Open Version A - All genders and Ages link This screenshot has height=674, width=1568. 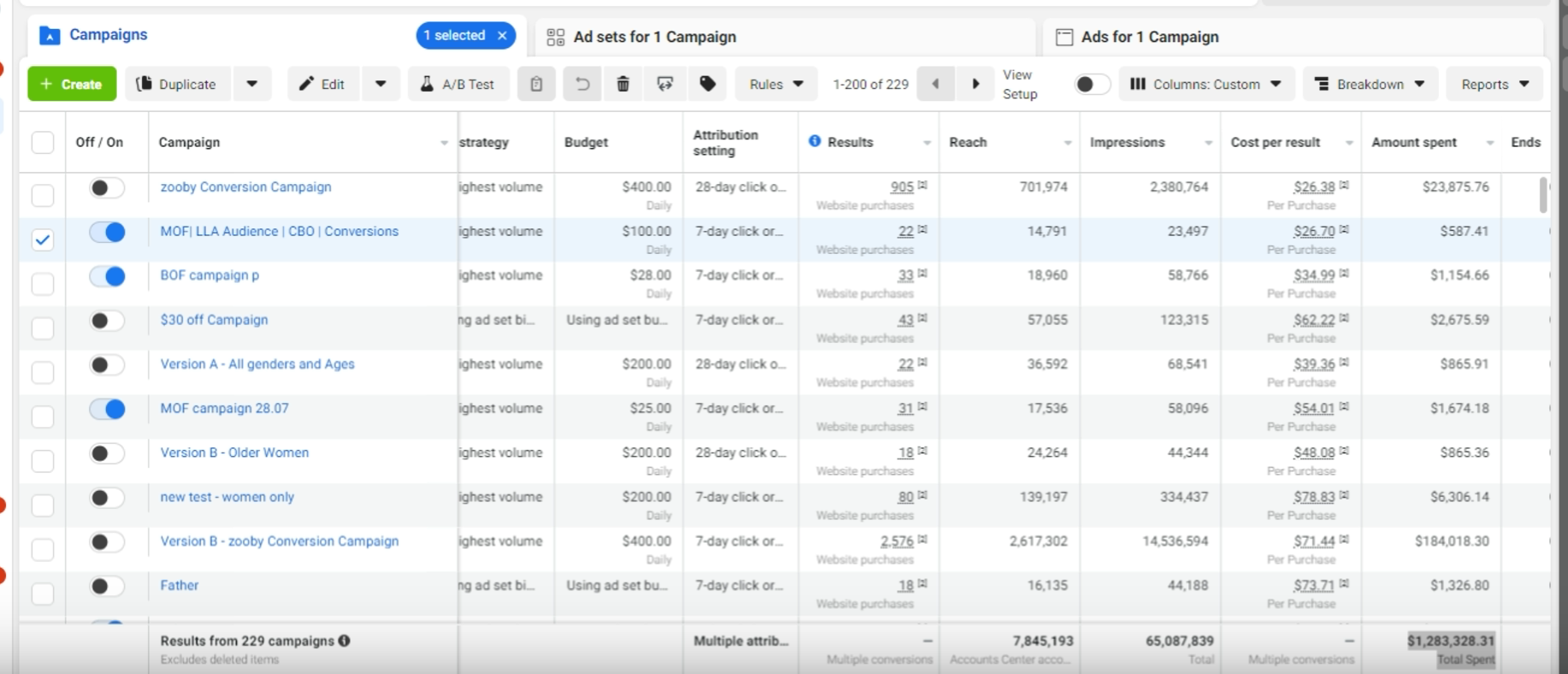coord(257,364)
